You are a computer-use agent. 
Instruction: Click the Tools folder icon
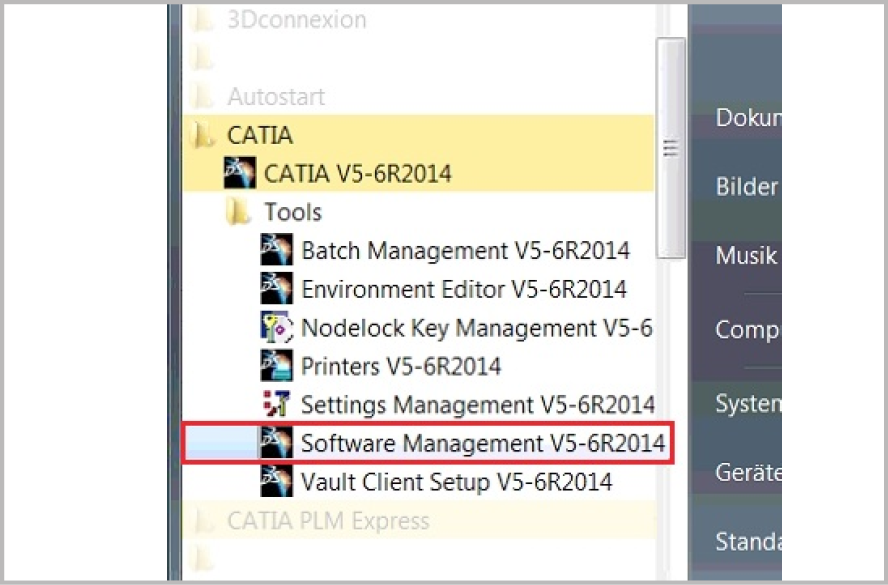point(238,212)
